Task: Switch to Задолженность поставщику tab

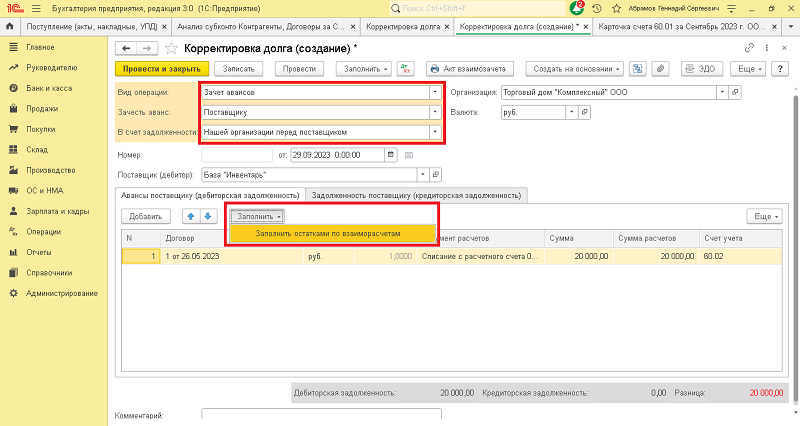Action: (x=417, y=194)
